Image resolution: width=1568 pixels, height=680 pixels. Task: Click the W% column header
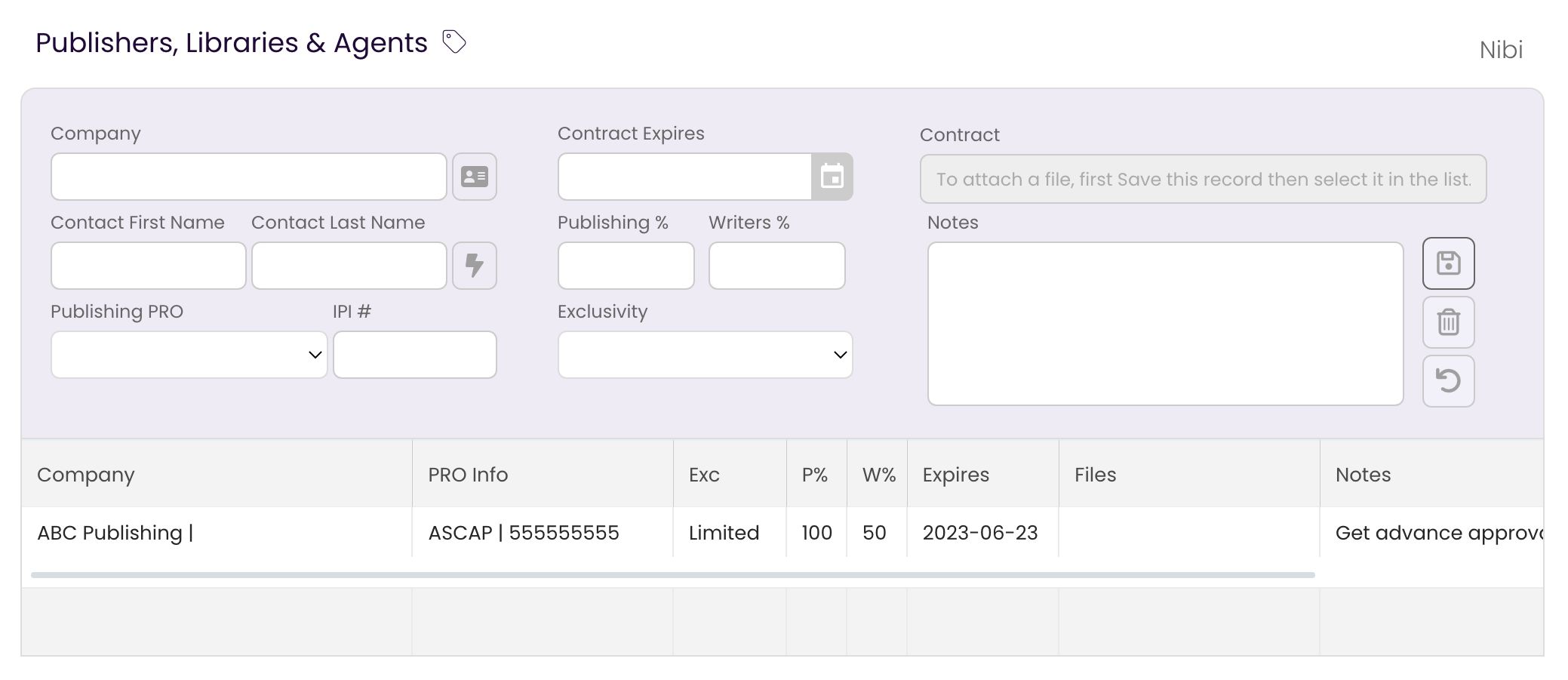pyautogui.click(x=878, y=474)
